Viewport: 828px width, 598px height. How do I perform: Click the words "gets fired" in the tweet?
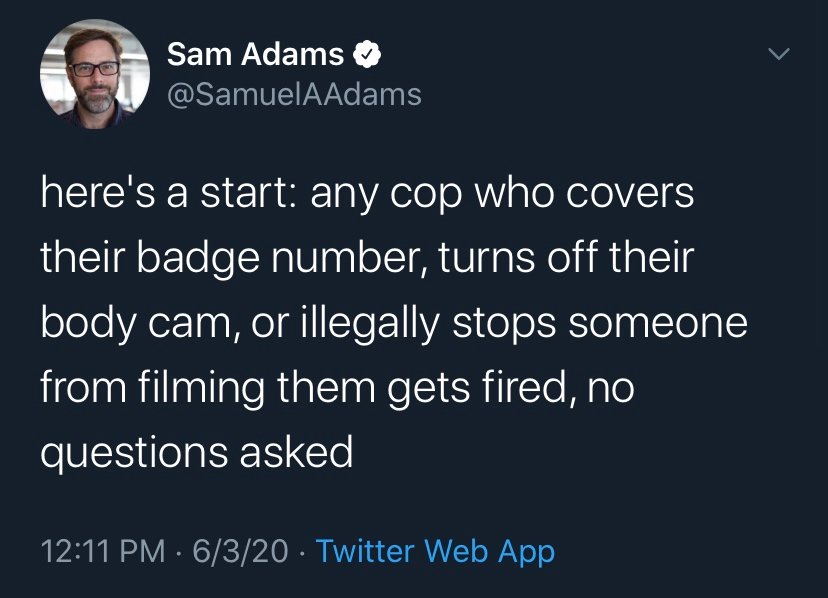[481, 389]
